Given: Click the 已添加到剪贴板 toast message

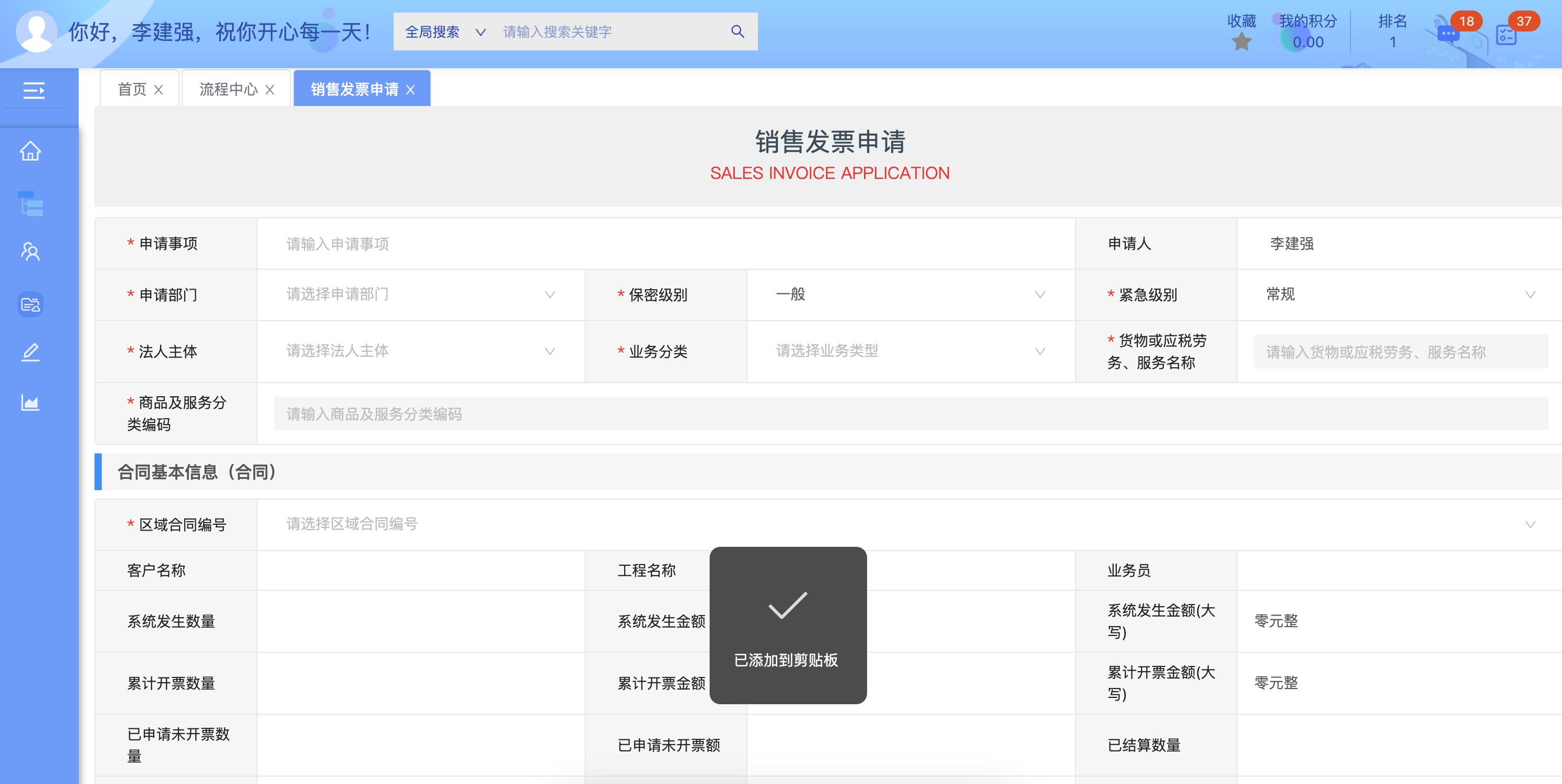Looking at the screenshot, I should (x=788, y=625).
